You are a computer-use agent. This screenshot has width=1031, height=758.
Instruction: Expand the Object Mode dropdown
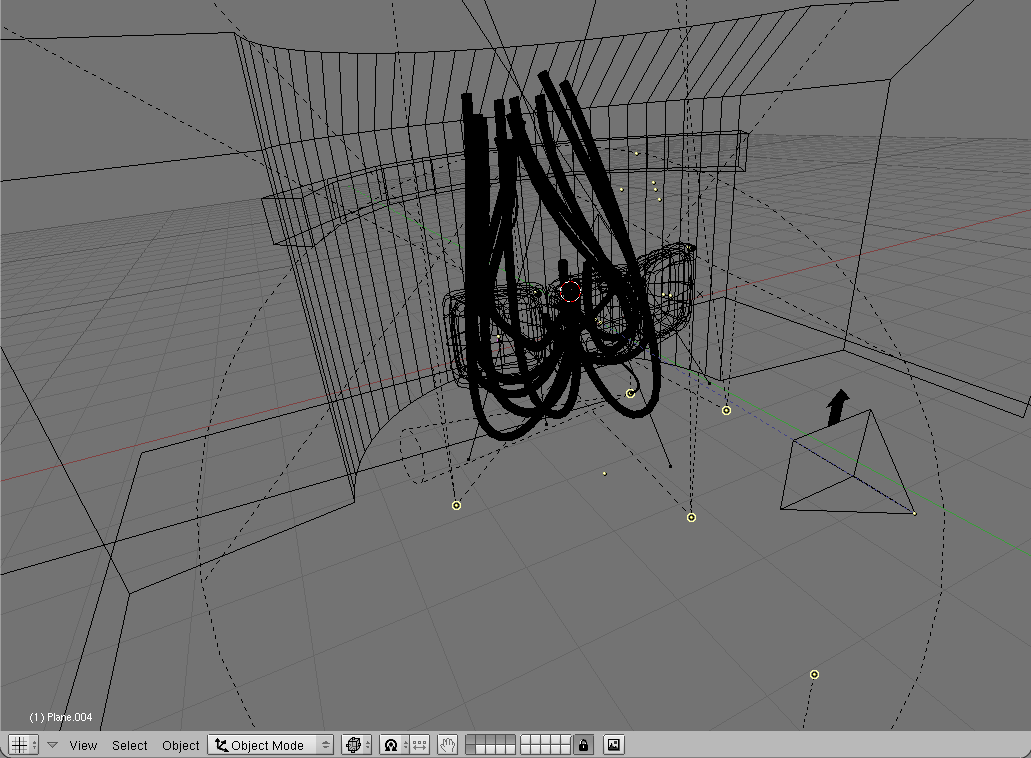(271, 745)
